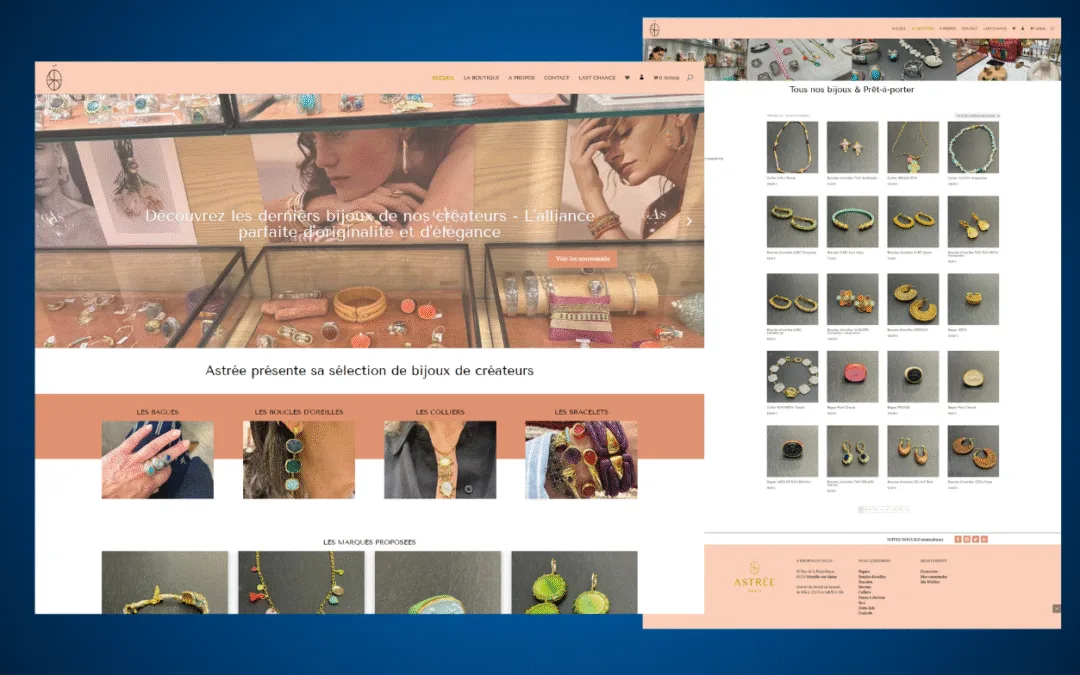Click the Astrée logo at top-left of homepage
The image size is (1080, 675).
coord(55,77)
